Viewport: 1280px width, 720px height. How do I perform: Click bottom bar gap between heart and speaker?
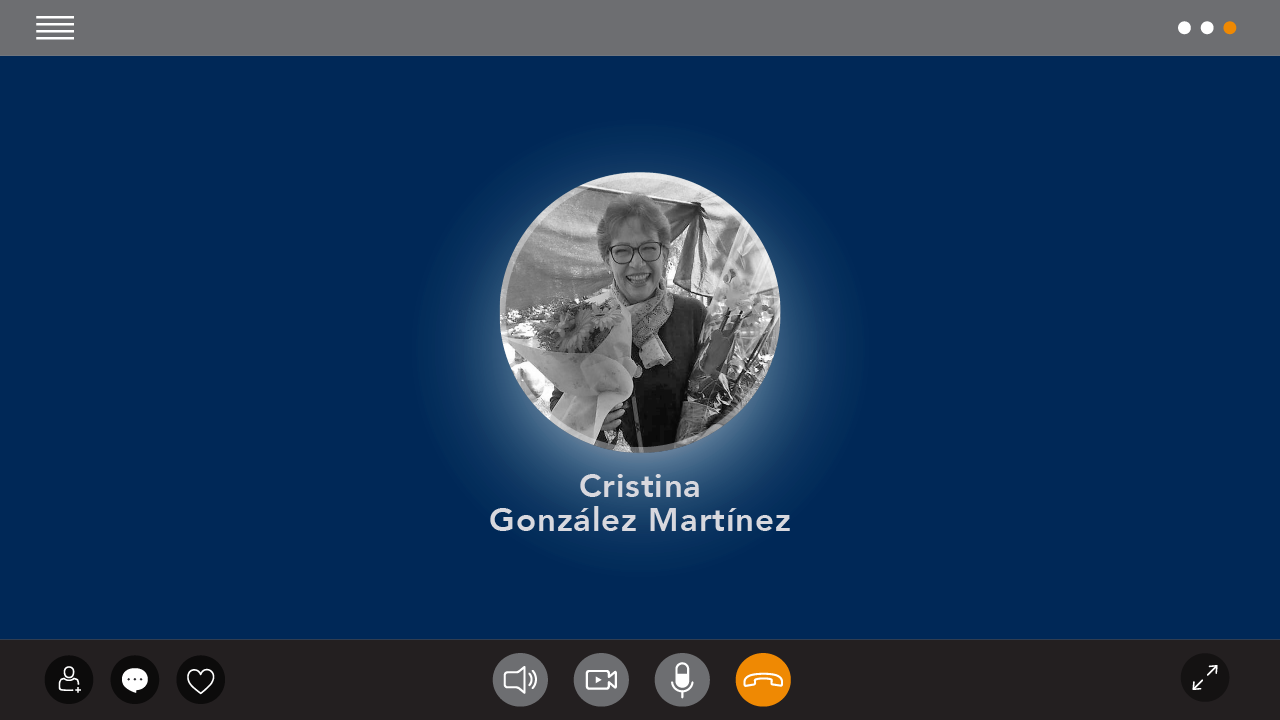pyautogui.click(x=358, y=680)
